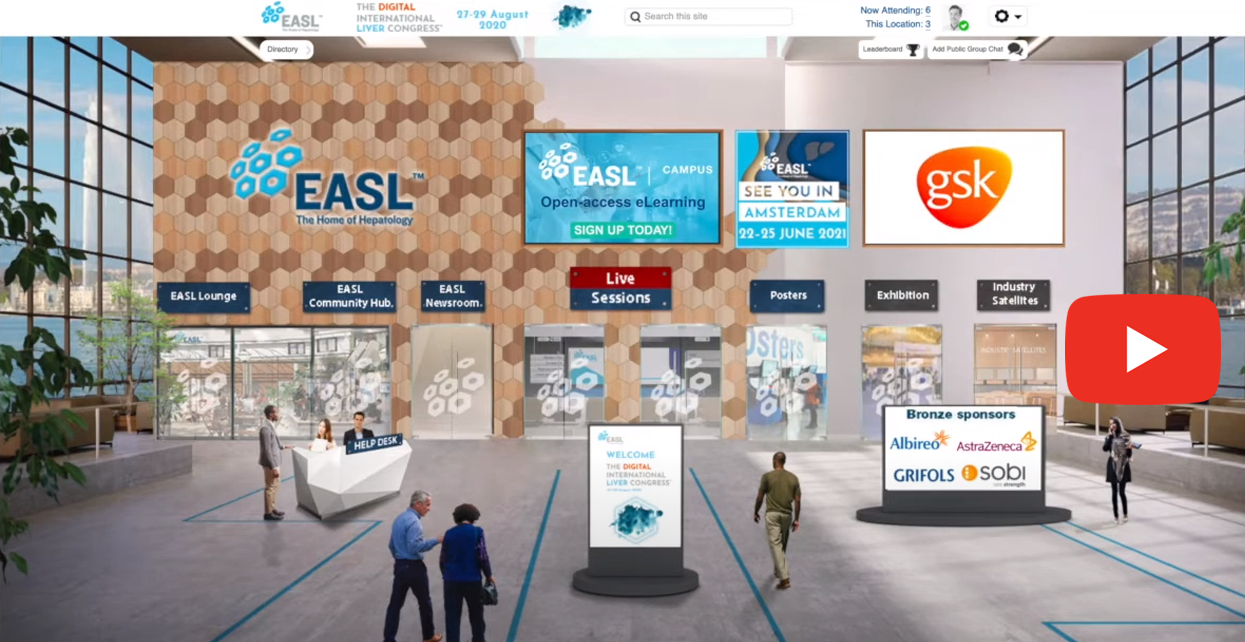Open the GSK sponsor banner
This screenshot has width=1245, height=642.
[963, 187]
